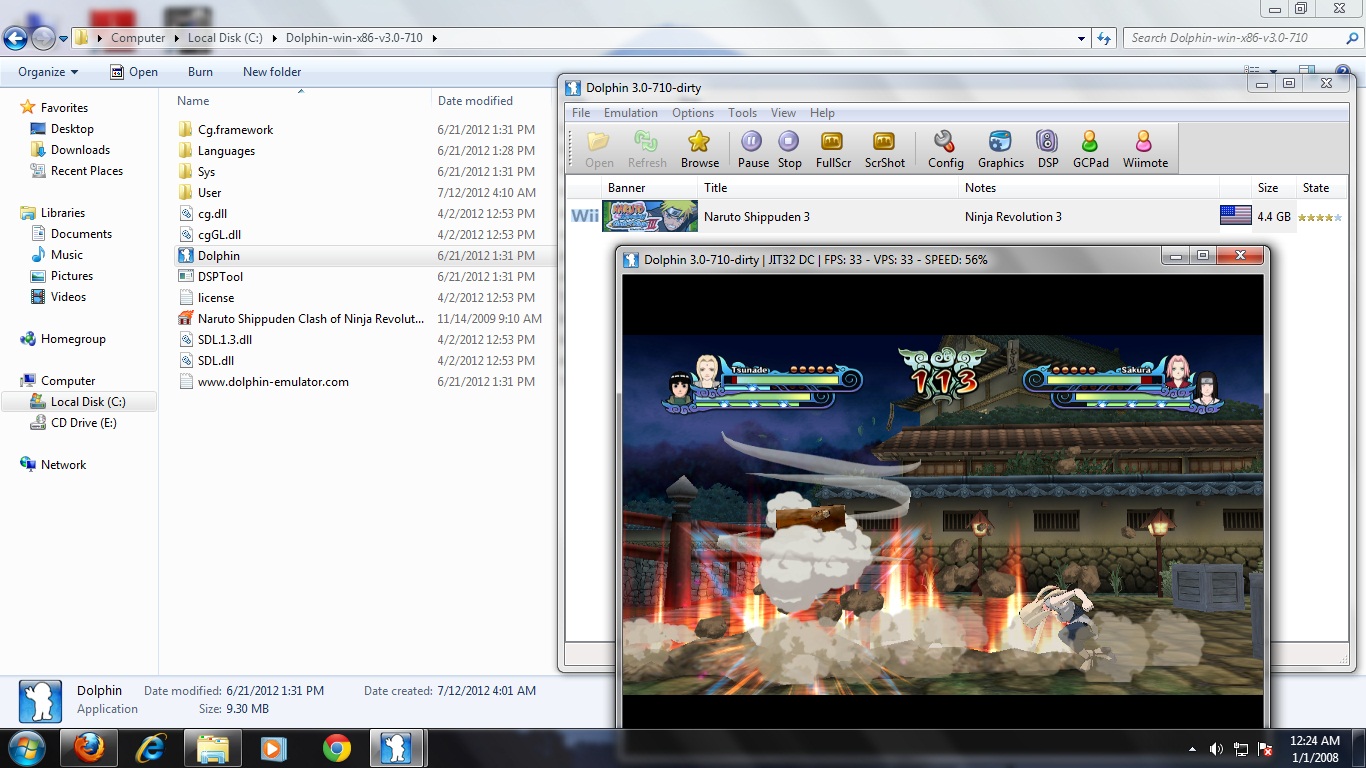Open the File menu in Dolphin
Screen dimensions: 1366x768
(580, 113)
